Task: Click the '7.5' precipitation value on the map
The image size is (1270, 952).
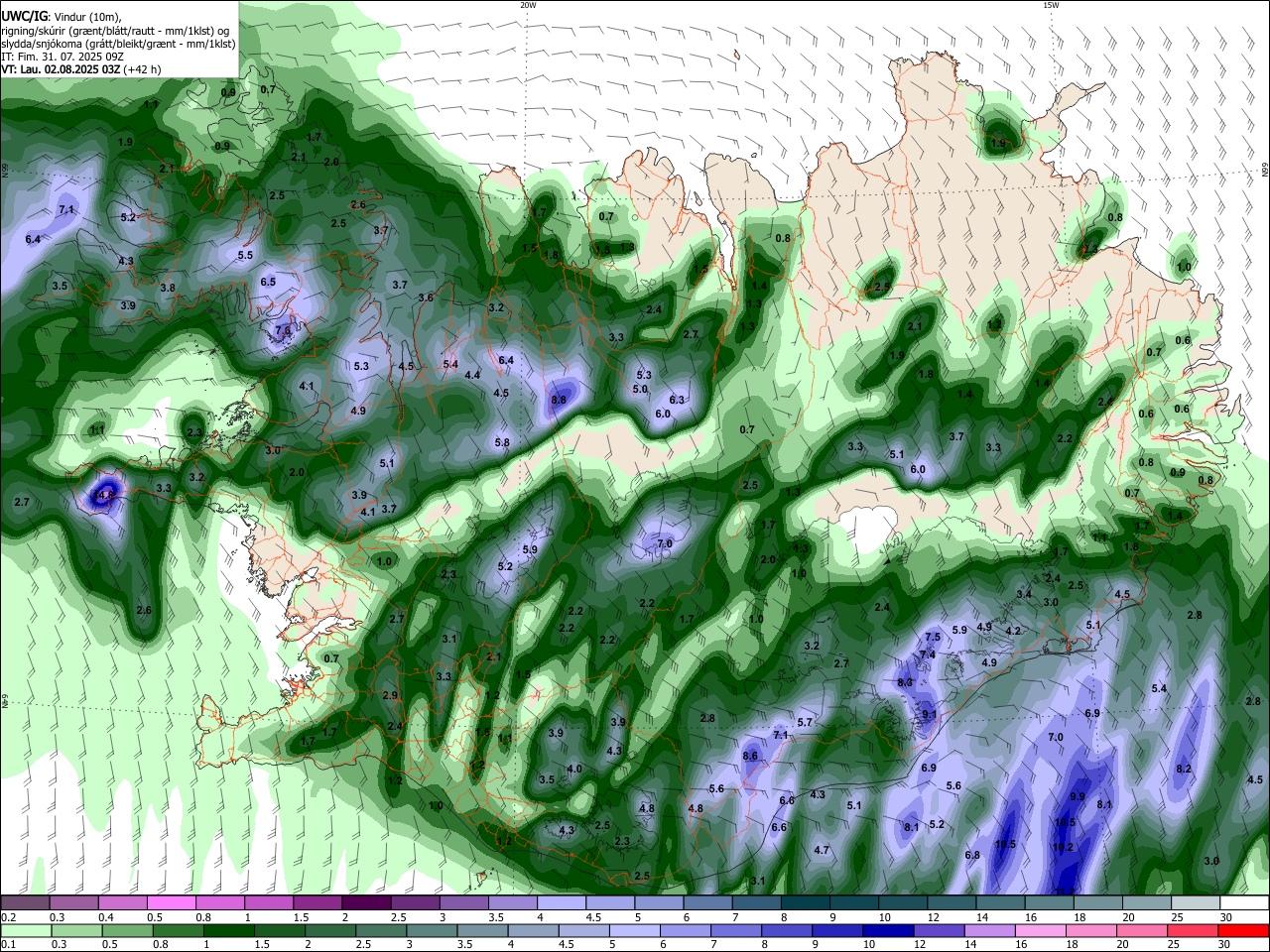Action: 933,638
